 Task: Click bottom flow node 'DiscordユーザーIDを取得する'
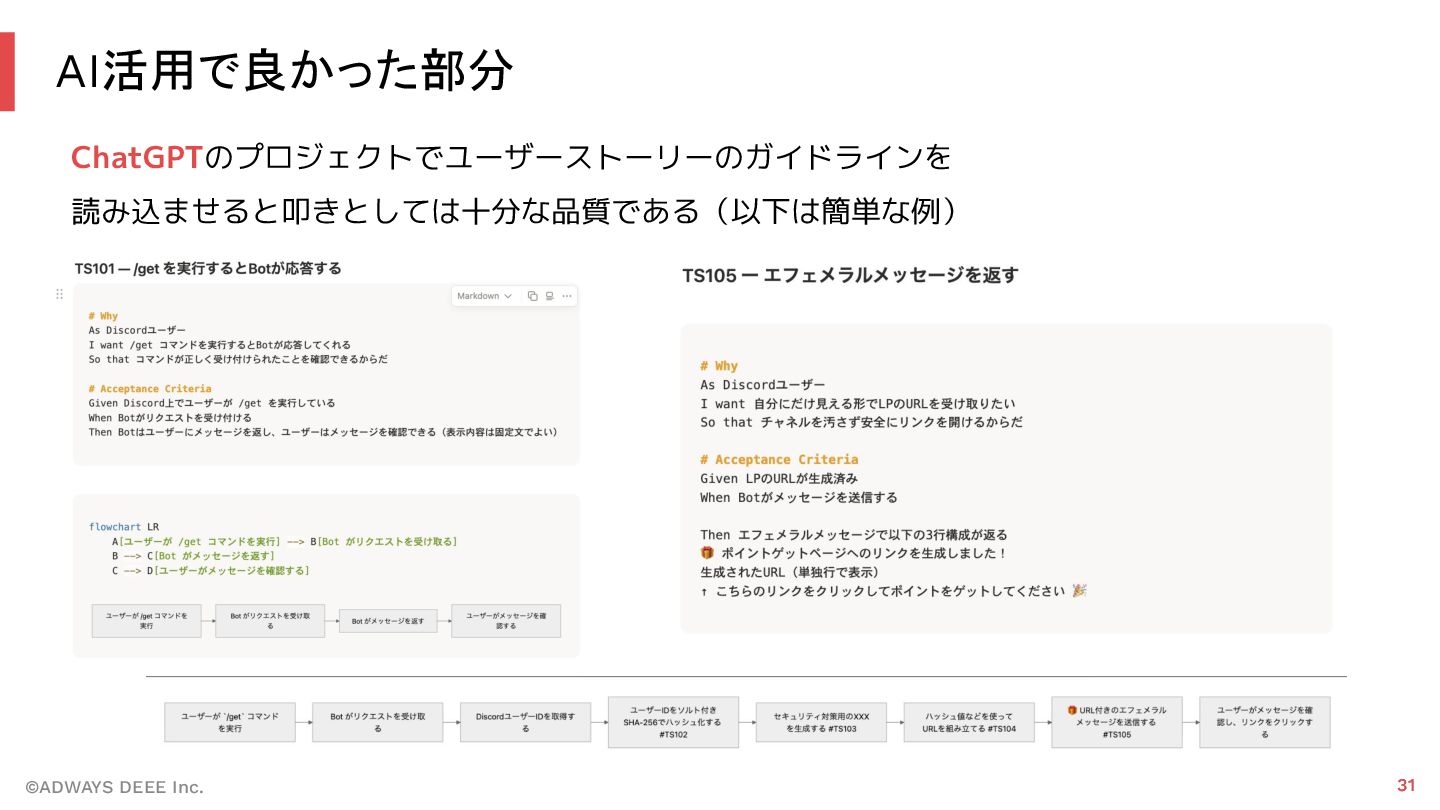coord(526,722)
